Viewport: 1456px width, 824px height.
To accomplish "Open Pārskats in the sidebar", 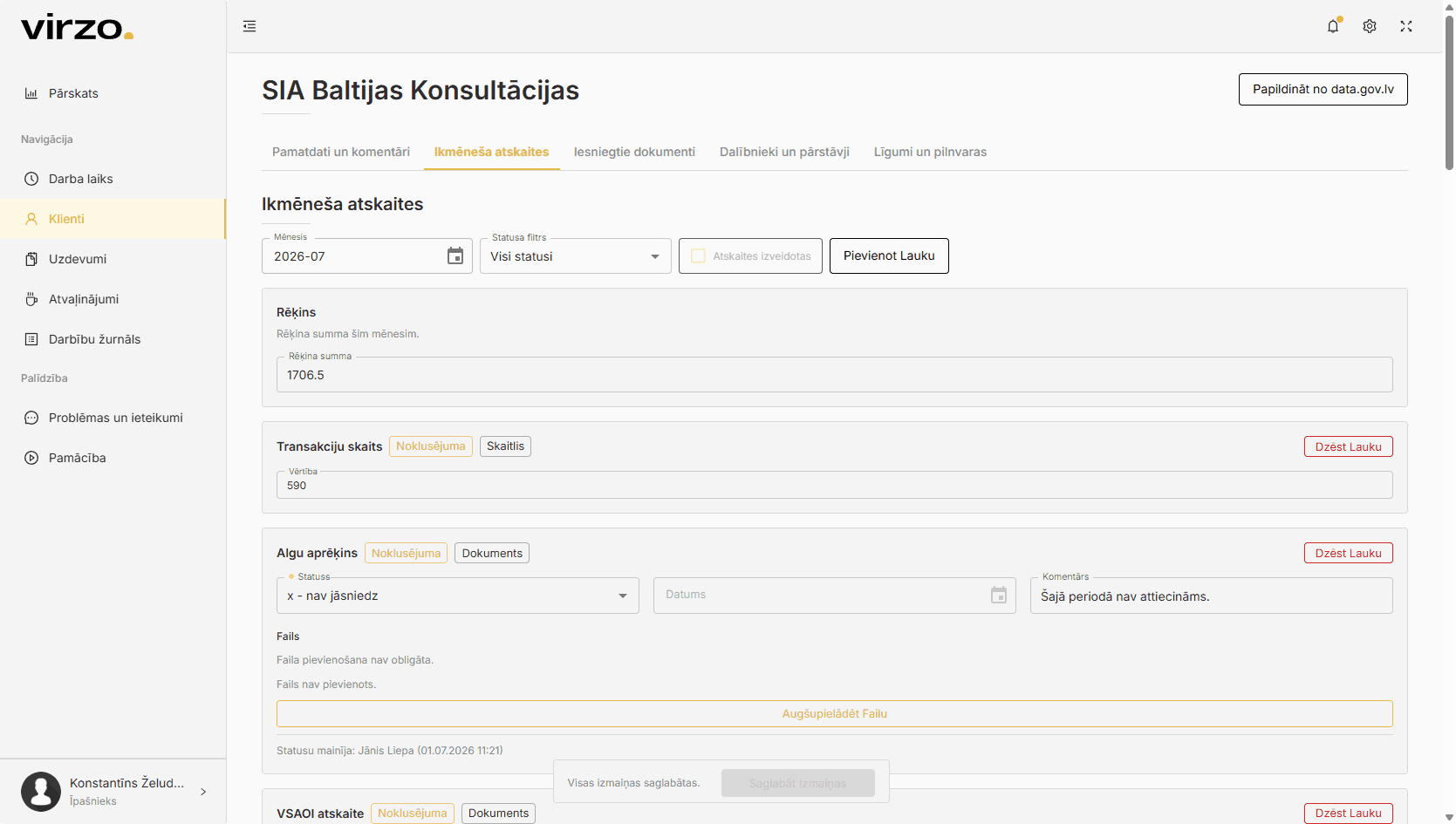I will point(113,93).
